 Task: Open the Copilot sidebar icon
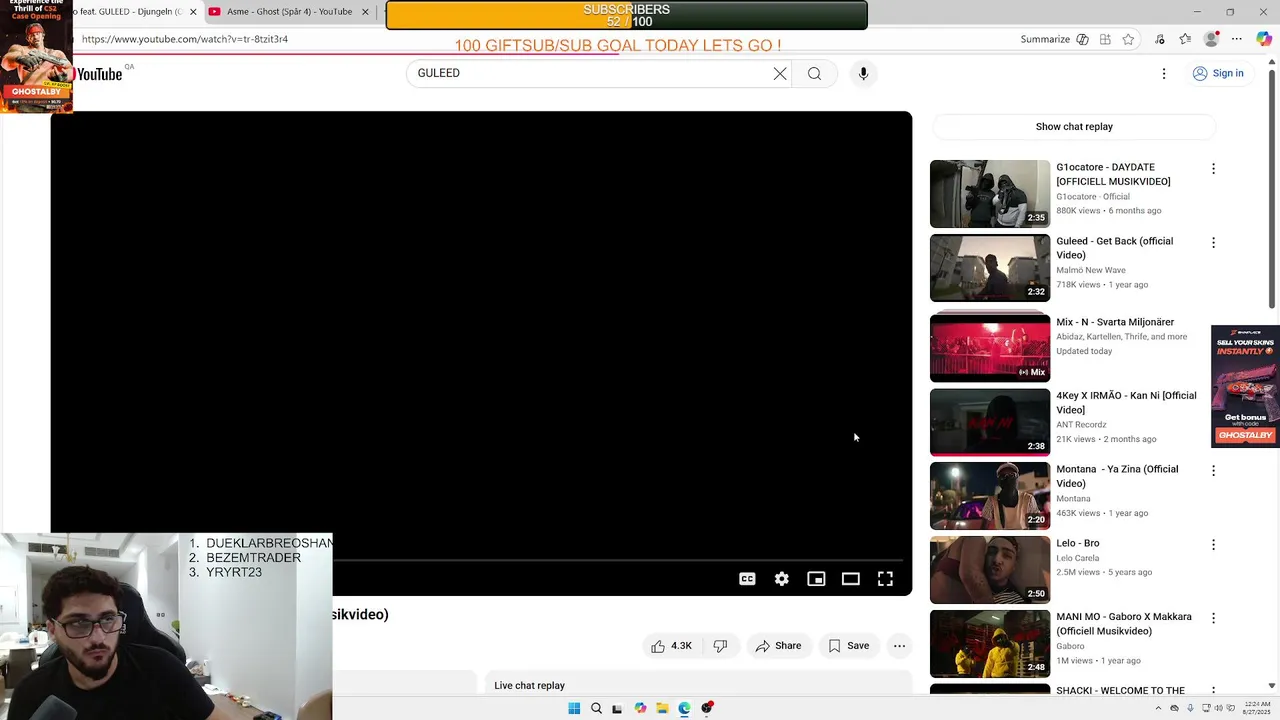pos(1265,39)
